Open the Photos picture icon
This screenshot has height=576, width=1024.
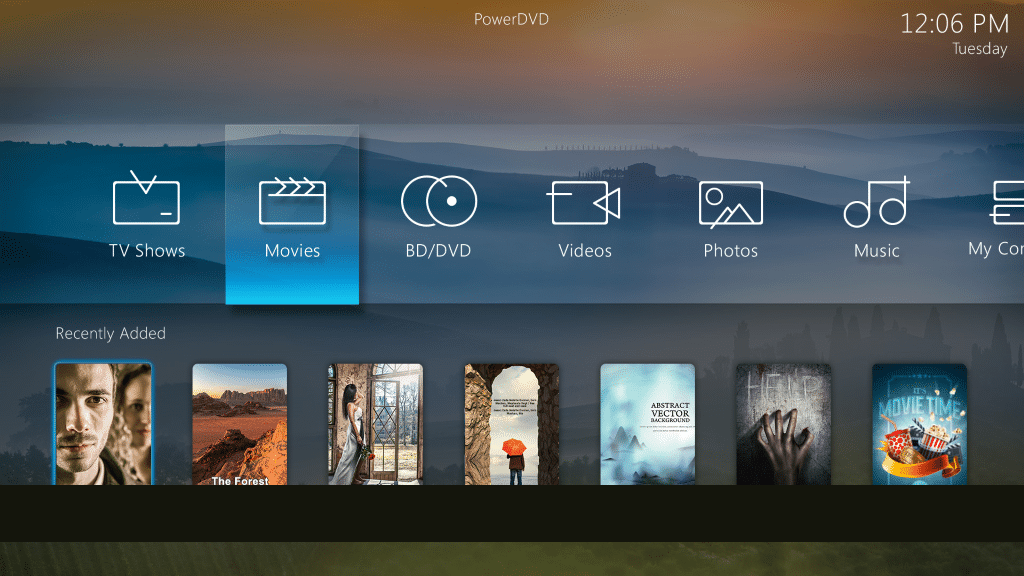[730, 204]
